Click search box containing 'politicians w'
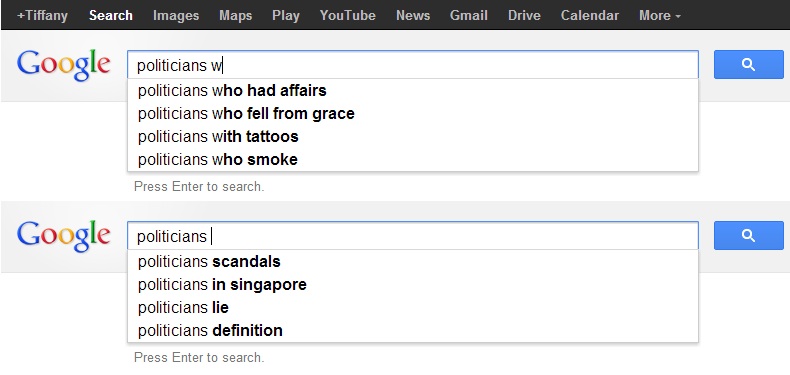Viewport: 790px width, 375px height. (x=413, y=65)
